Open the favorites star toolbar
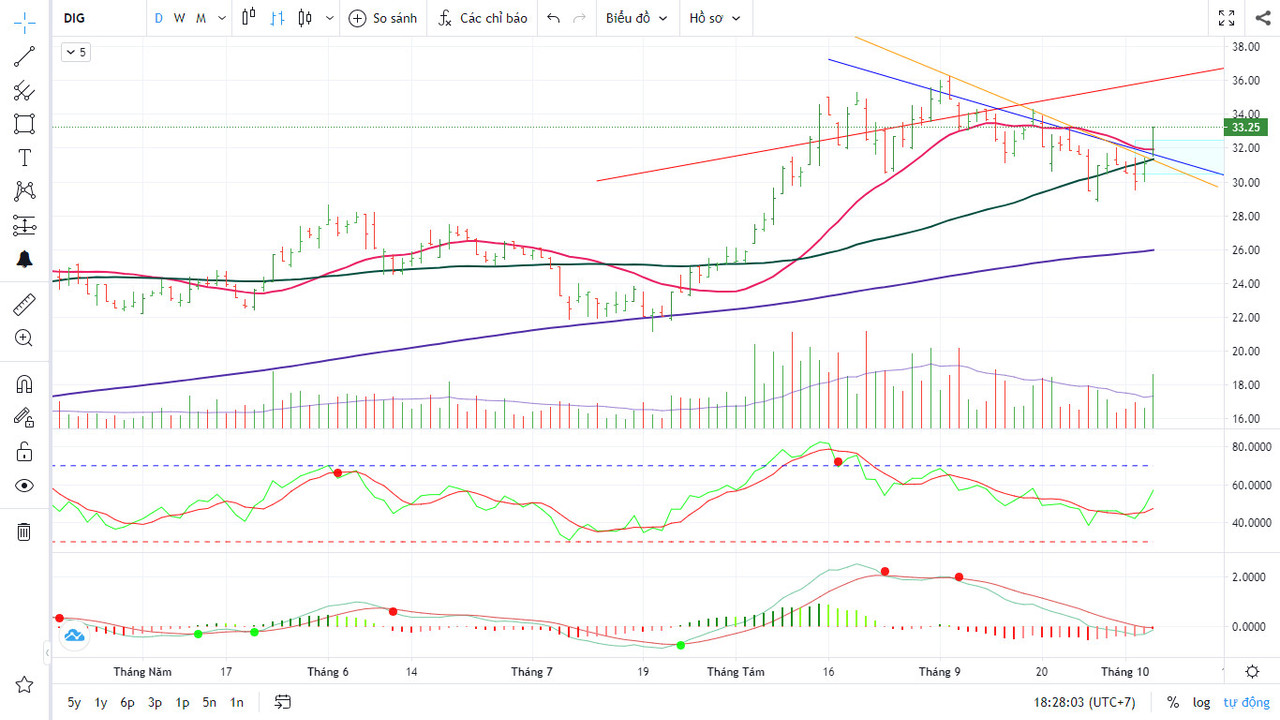1280x720 pixels. (24, 685)
